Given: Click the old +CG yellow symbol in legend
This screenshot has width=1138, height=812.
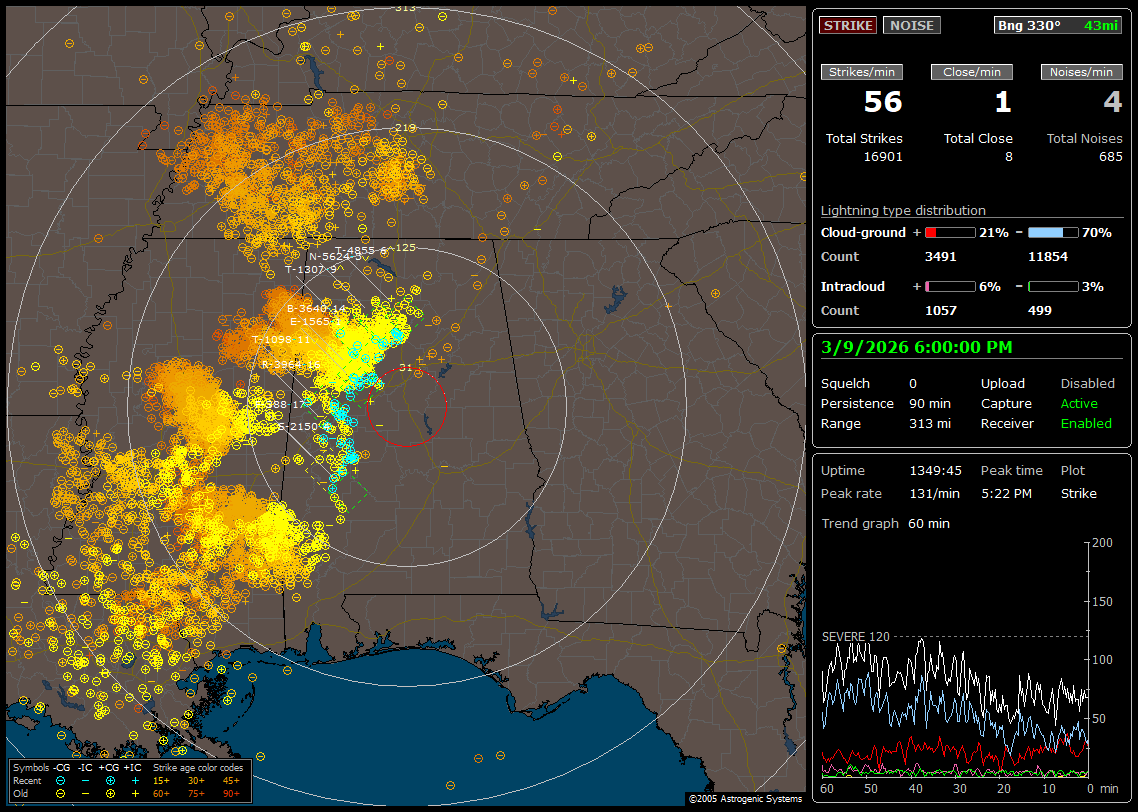Looking at the screenshot, I should point(110,793).
